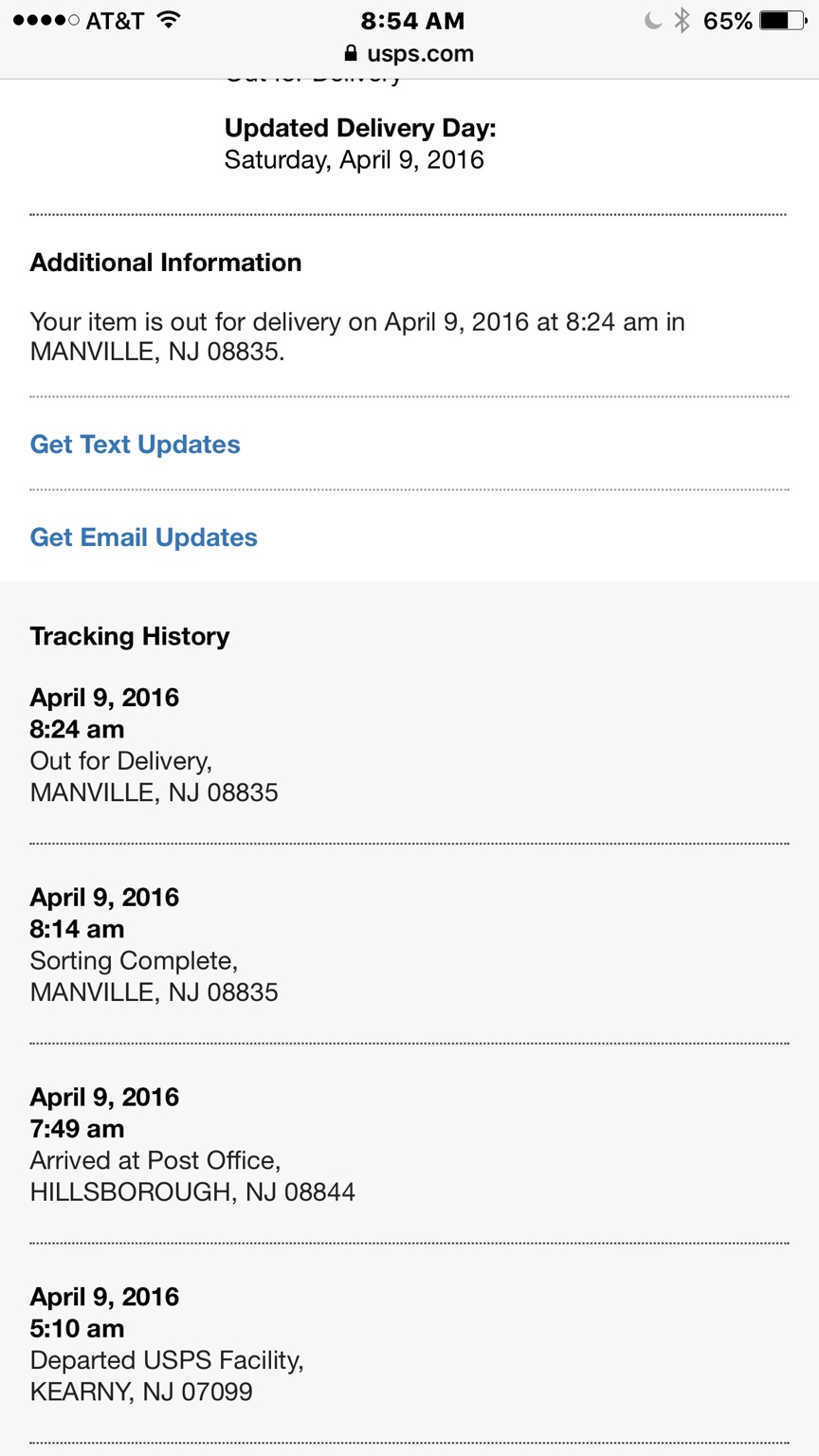The width and height of the screenshot is (819, 1456).
Task: Tap the Updated Delivery Day label
Action: (x=360, y=128)
